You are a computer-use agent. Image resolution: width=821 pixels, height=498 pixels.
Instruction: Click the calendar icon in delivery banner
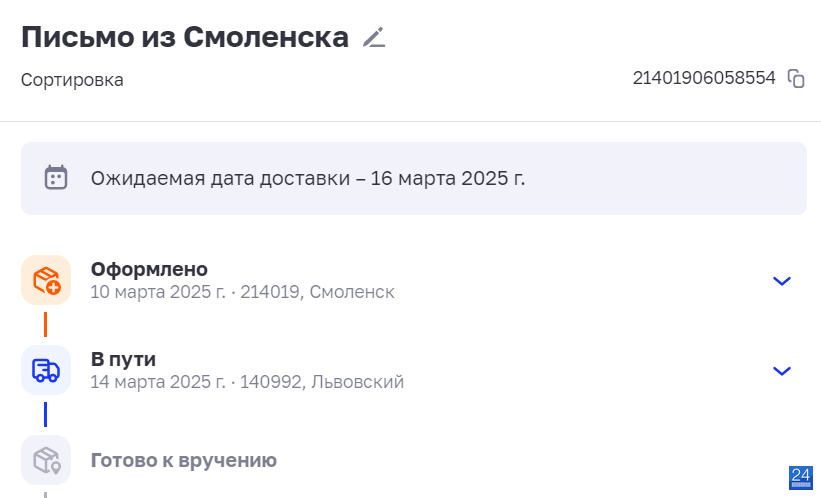pyautogui.click(x=56, y=178)
